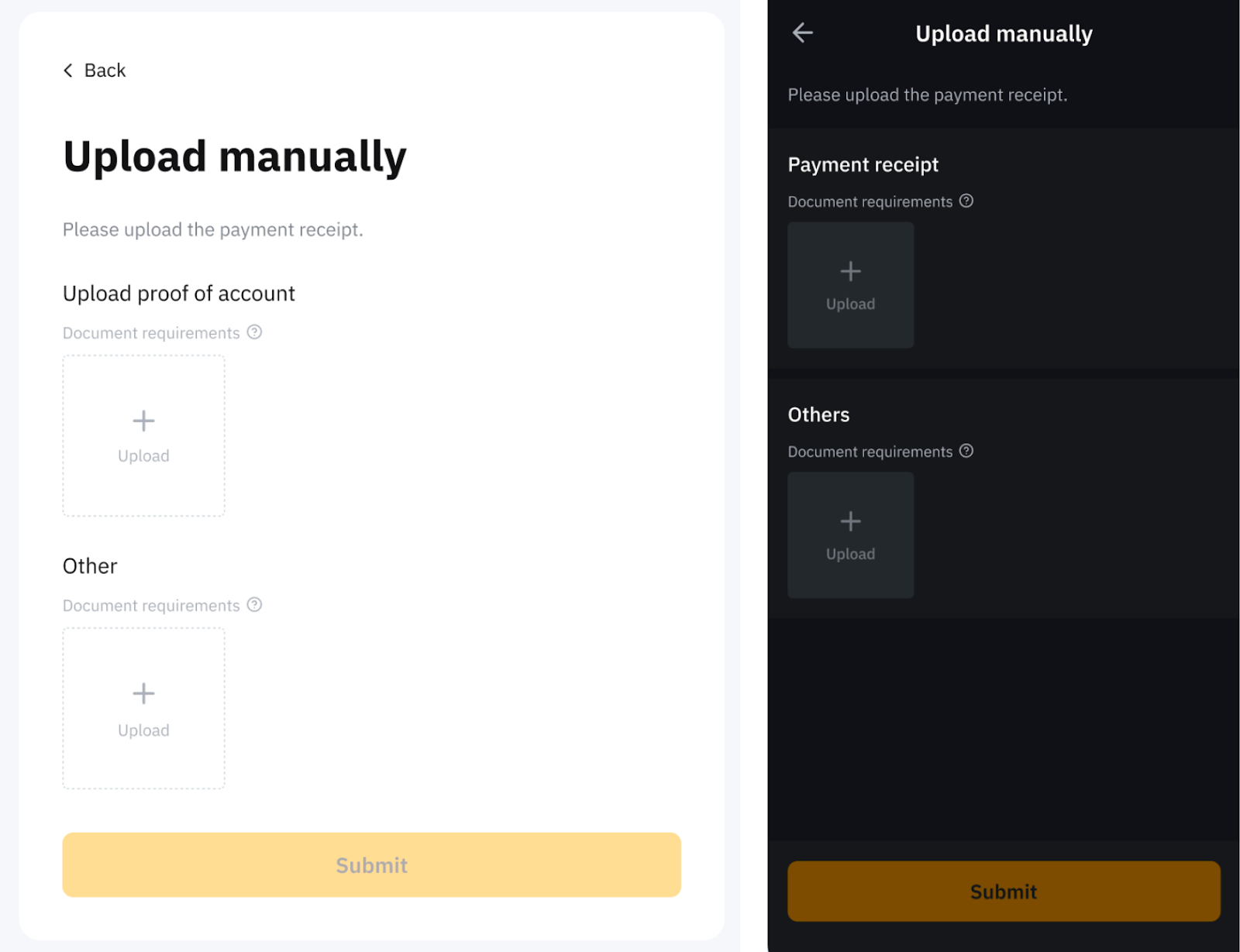Click Upload label in Payment receipt box
Screen dimensions: 1240x952
click(x=850, y=304)
